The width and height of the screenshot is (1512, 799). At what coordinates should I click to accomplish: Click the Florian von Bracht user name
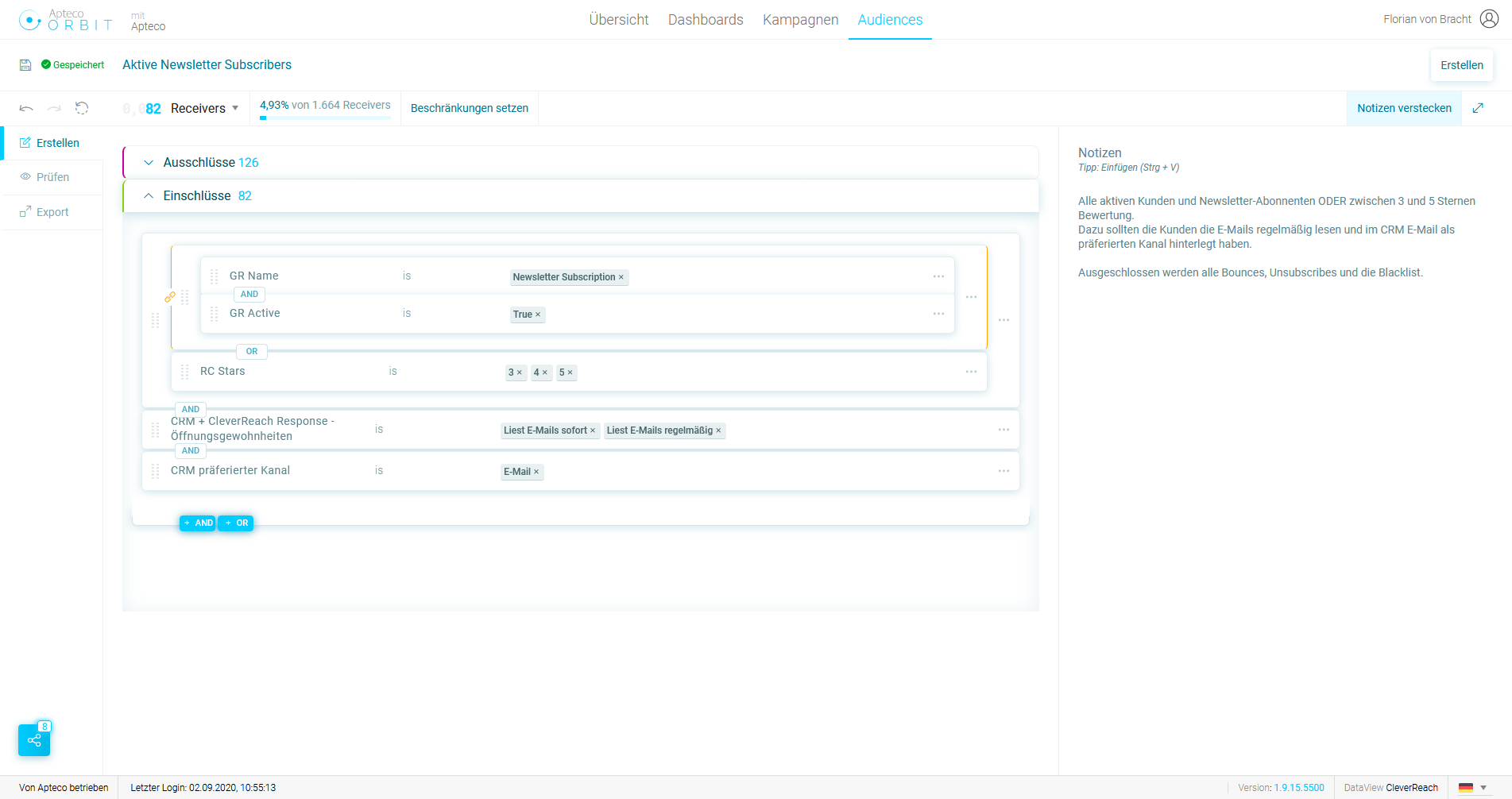1427,19
